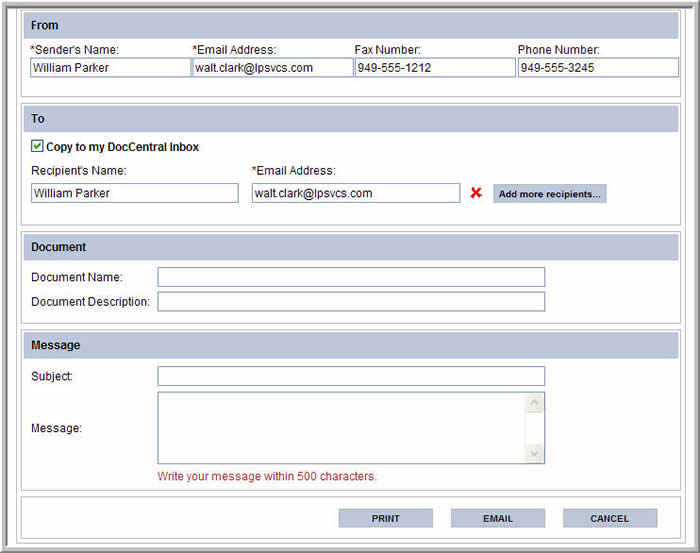Click the recipient Email Address field
Image resolution: width=700 pixels, height=553 pixels.
tap(355, 193)
